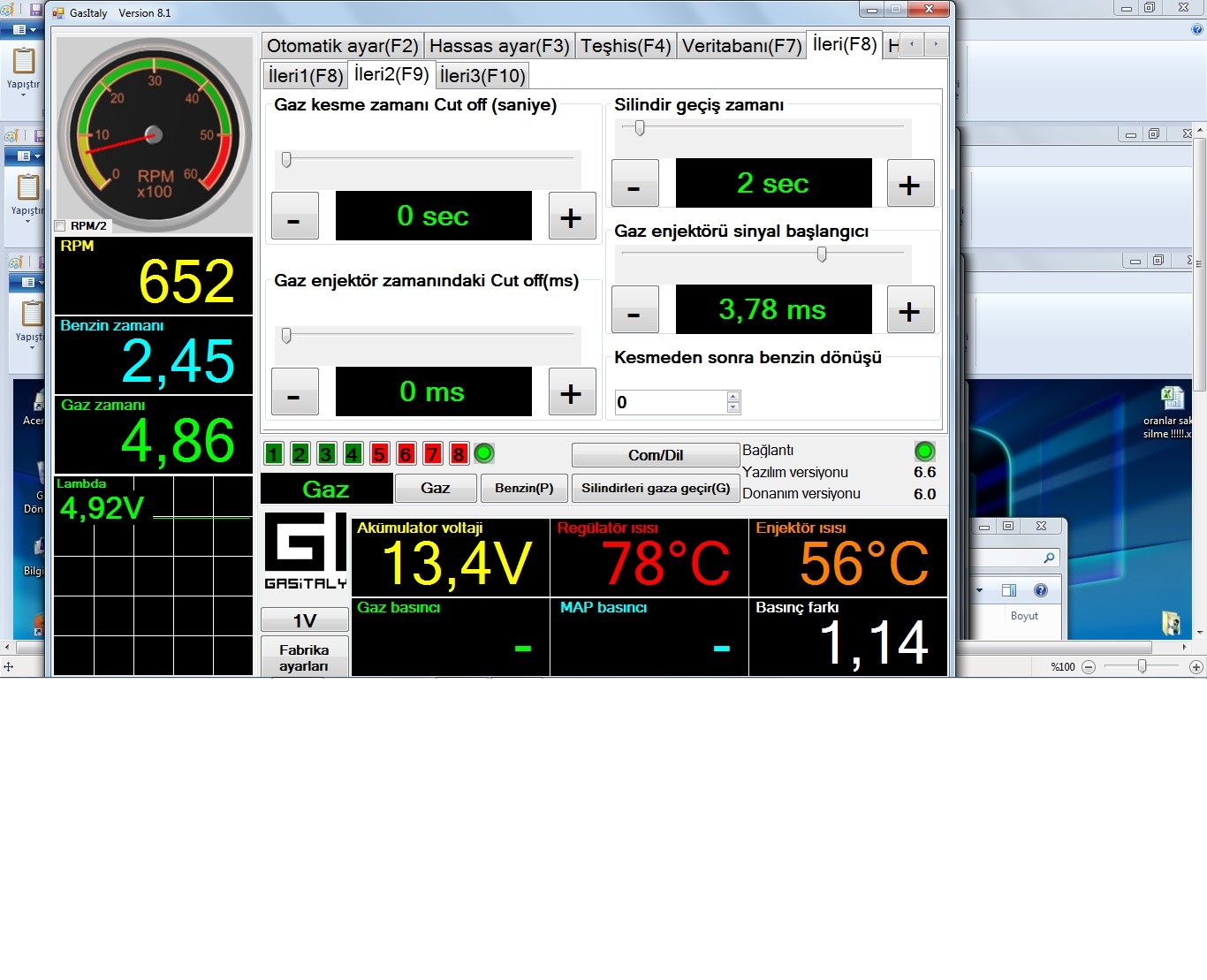The image size is (1207, 980).
Task: Toggle cylinder 5 red indicator
Action: pyautogui.click(x=380, y=454)
